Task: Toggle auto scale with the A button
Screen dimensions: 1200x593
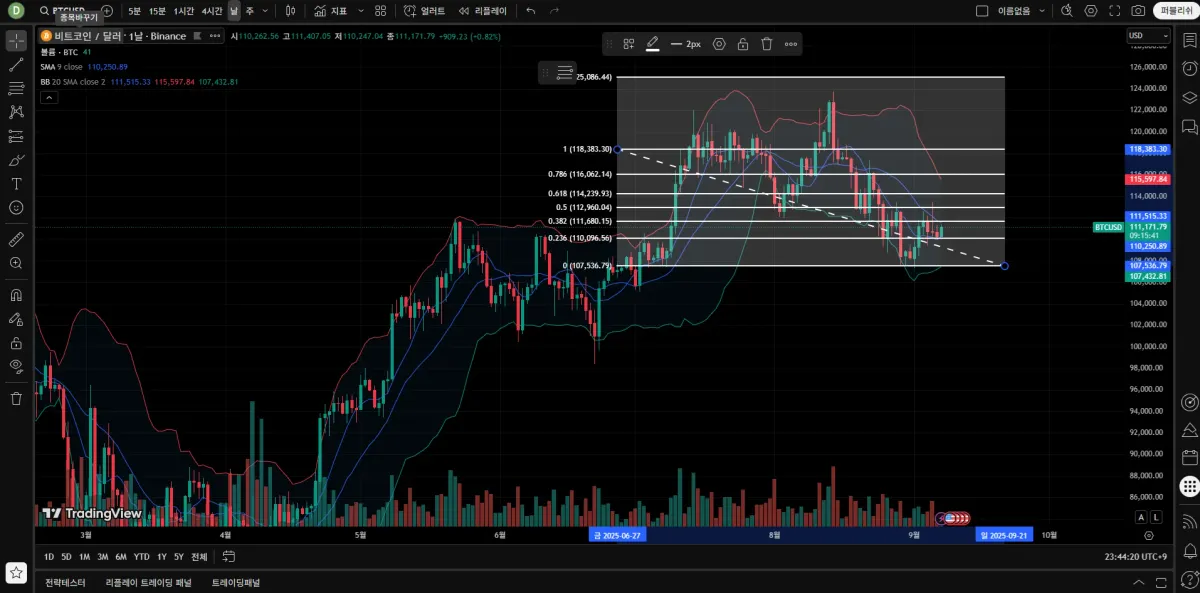Action: pos(1140,517)
